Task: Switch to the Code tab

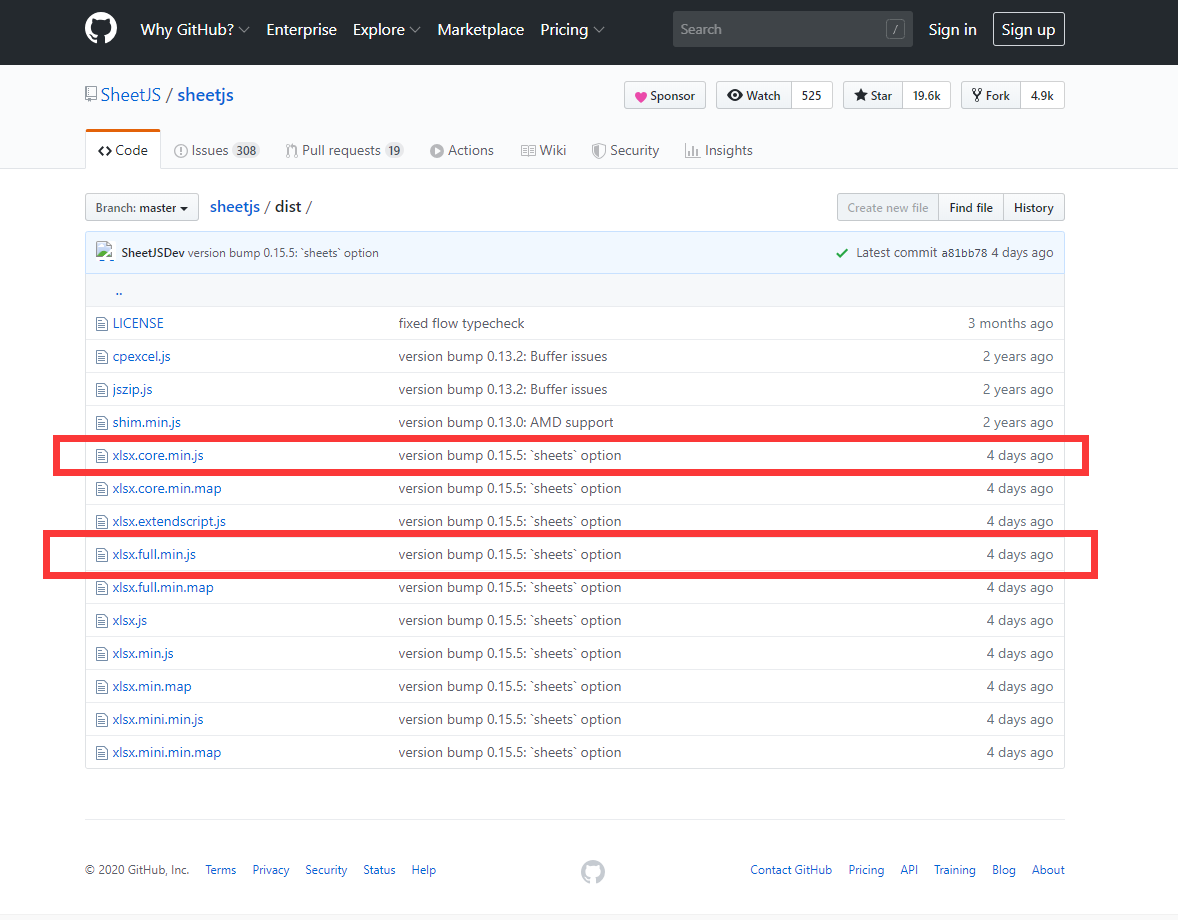Action: 122,150
